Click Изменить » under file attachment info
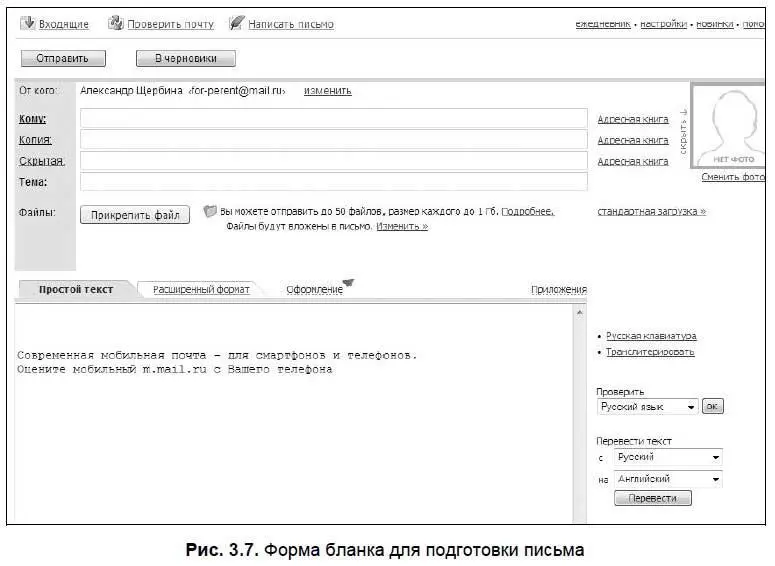The image size is (775, 566). pos(402,226)
